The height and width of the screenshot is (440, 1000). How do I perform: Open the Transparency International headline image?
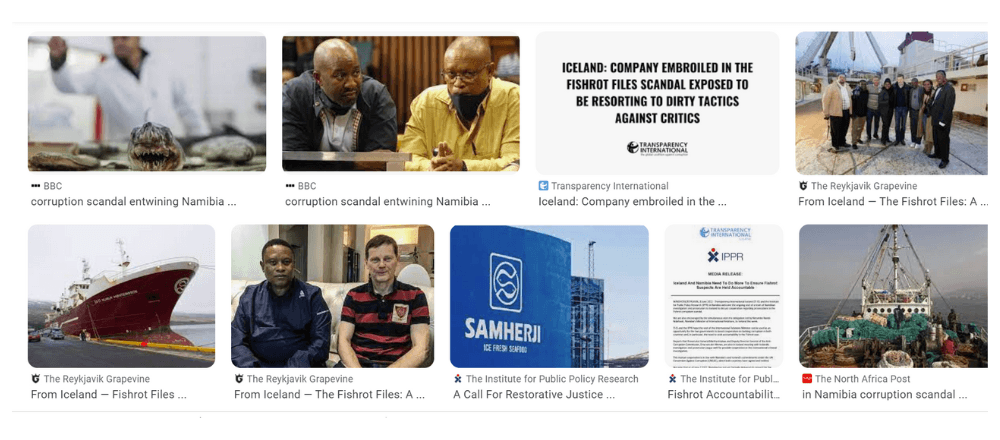(x=657, y=103)
